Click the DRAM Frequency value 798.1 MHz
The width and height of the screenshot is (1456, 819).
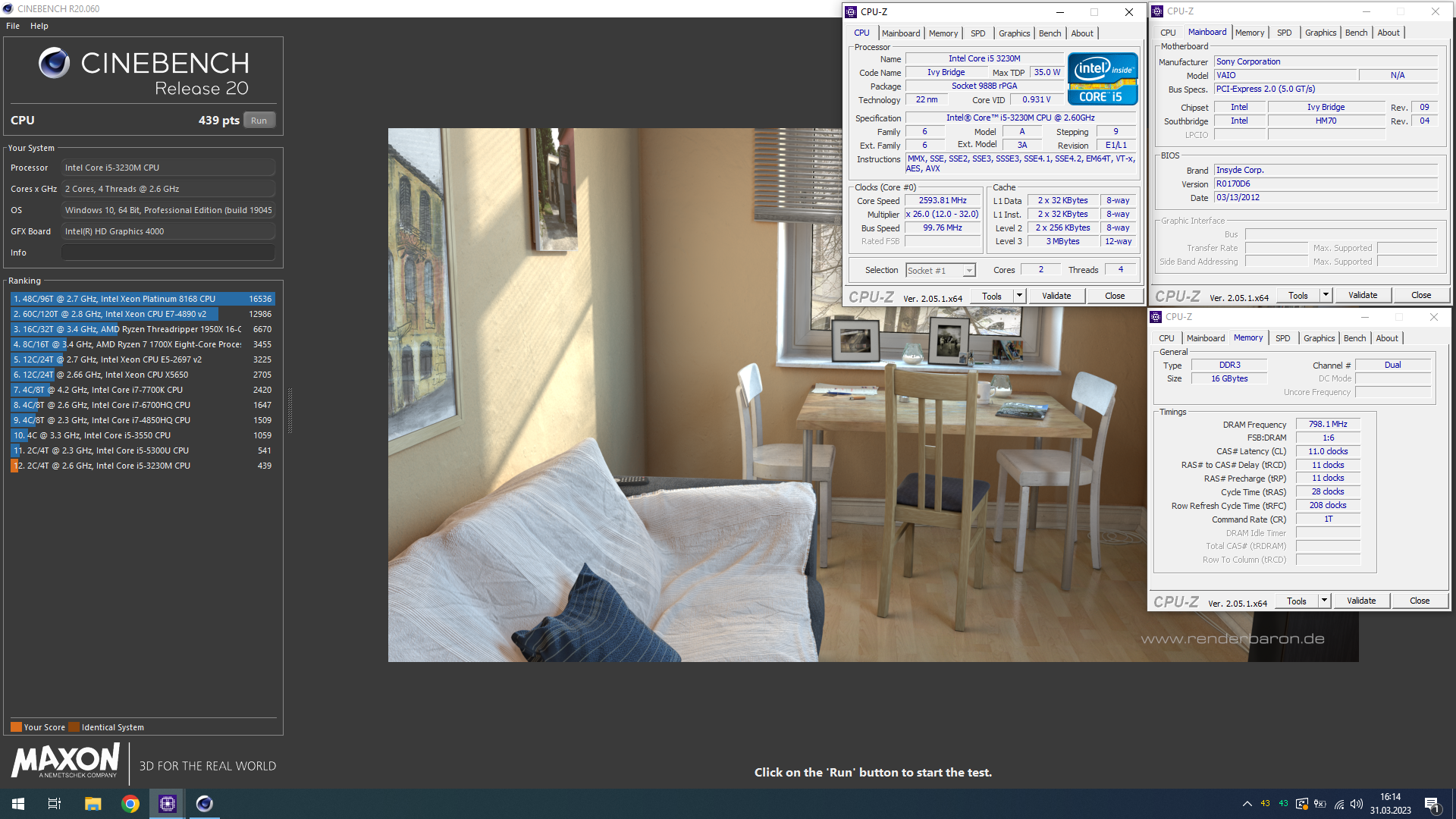pos(1328,425)
